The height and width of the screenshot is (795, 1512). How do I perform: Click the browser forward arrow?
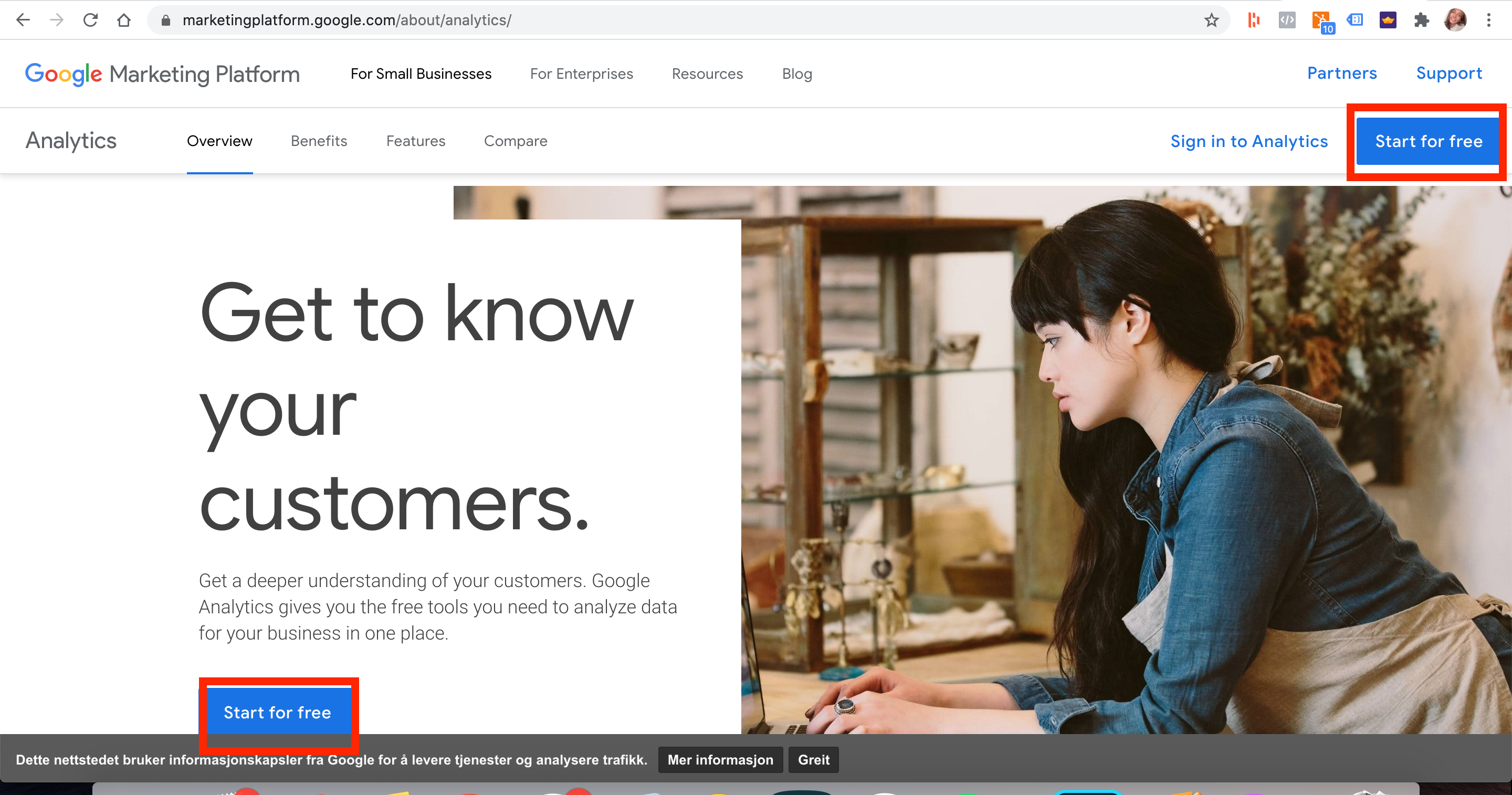click(56, 20)
